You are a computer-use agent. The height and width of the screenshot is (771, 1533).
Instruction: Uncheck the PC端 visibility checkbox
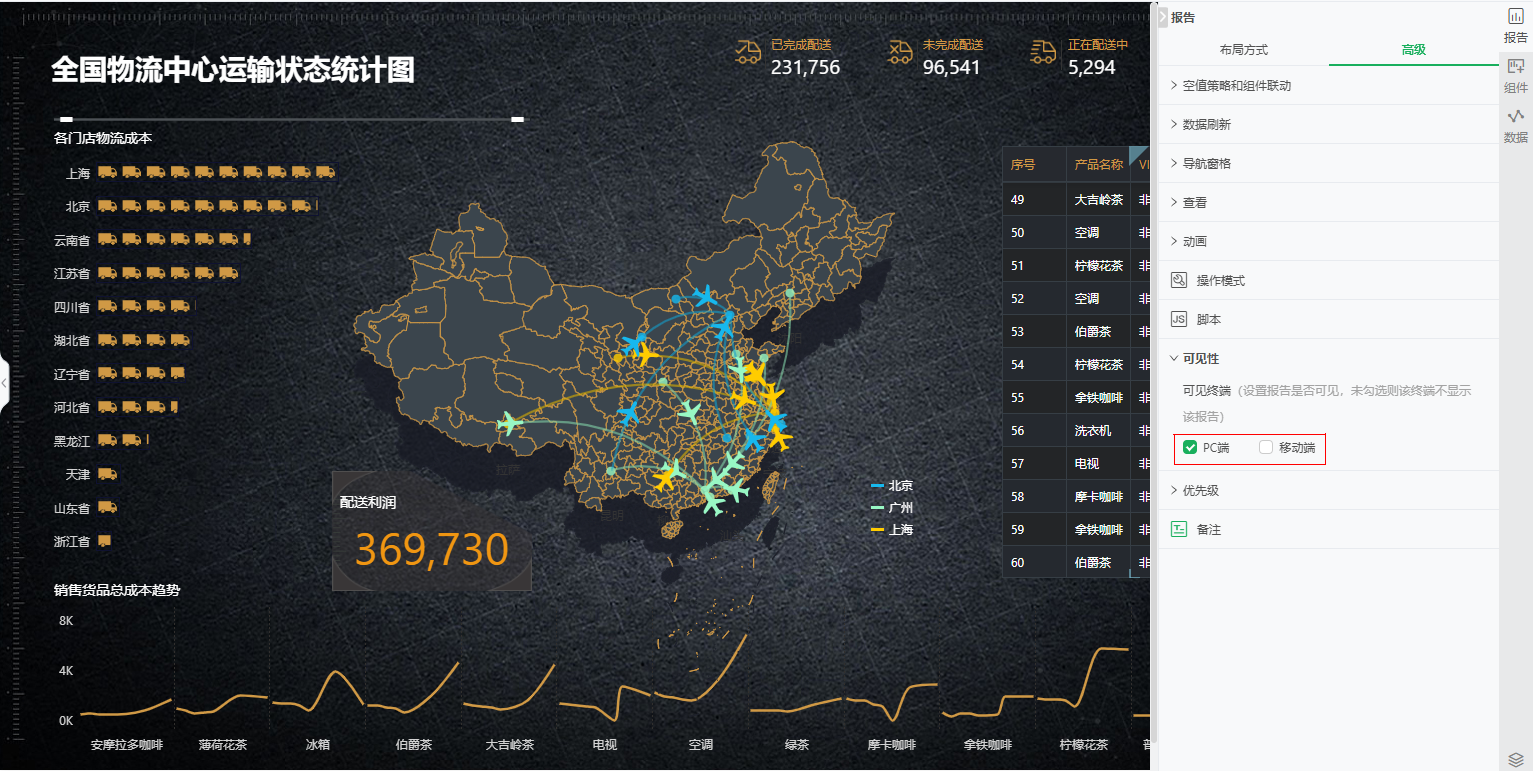pos(1190,447)
